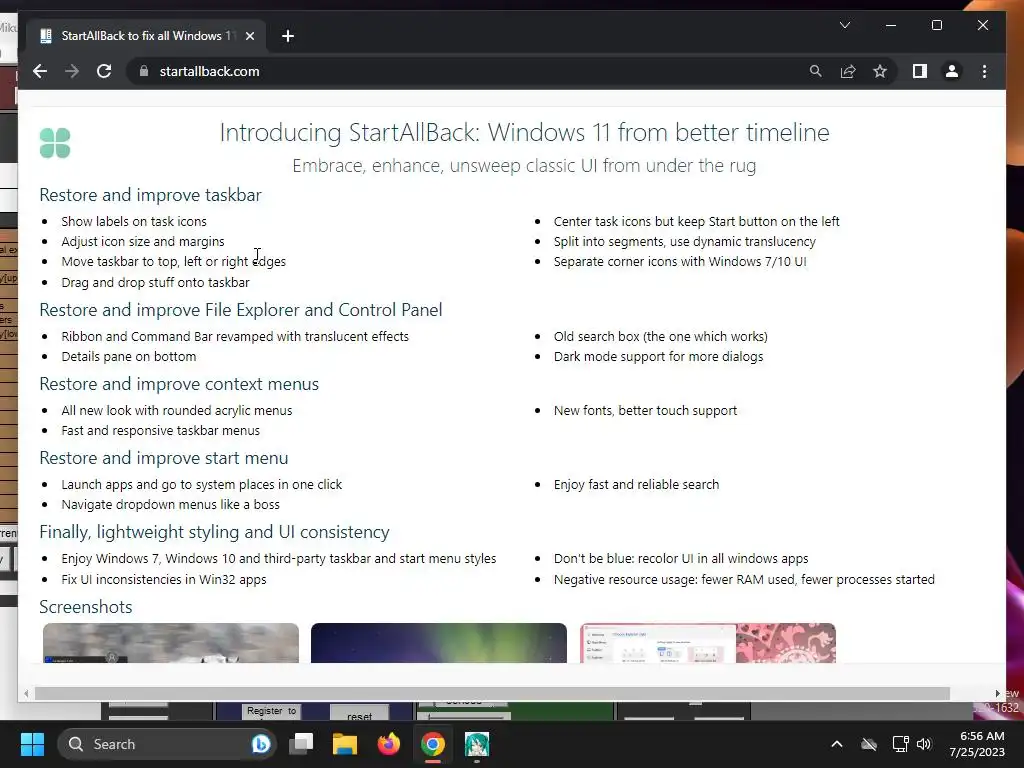Image resolution: width=1024 pixels, height=768 pixels.
Task: Open the volume control speaker icon
Action: click(924, 744)
